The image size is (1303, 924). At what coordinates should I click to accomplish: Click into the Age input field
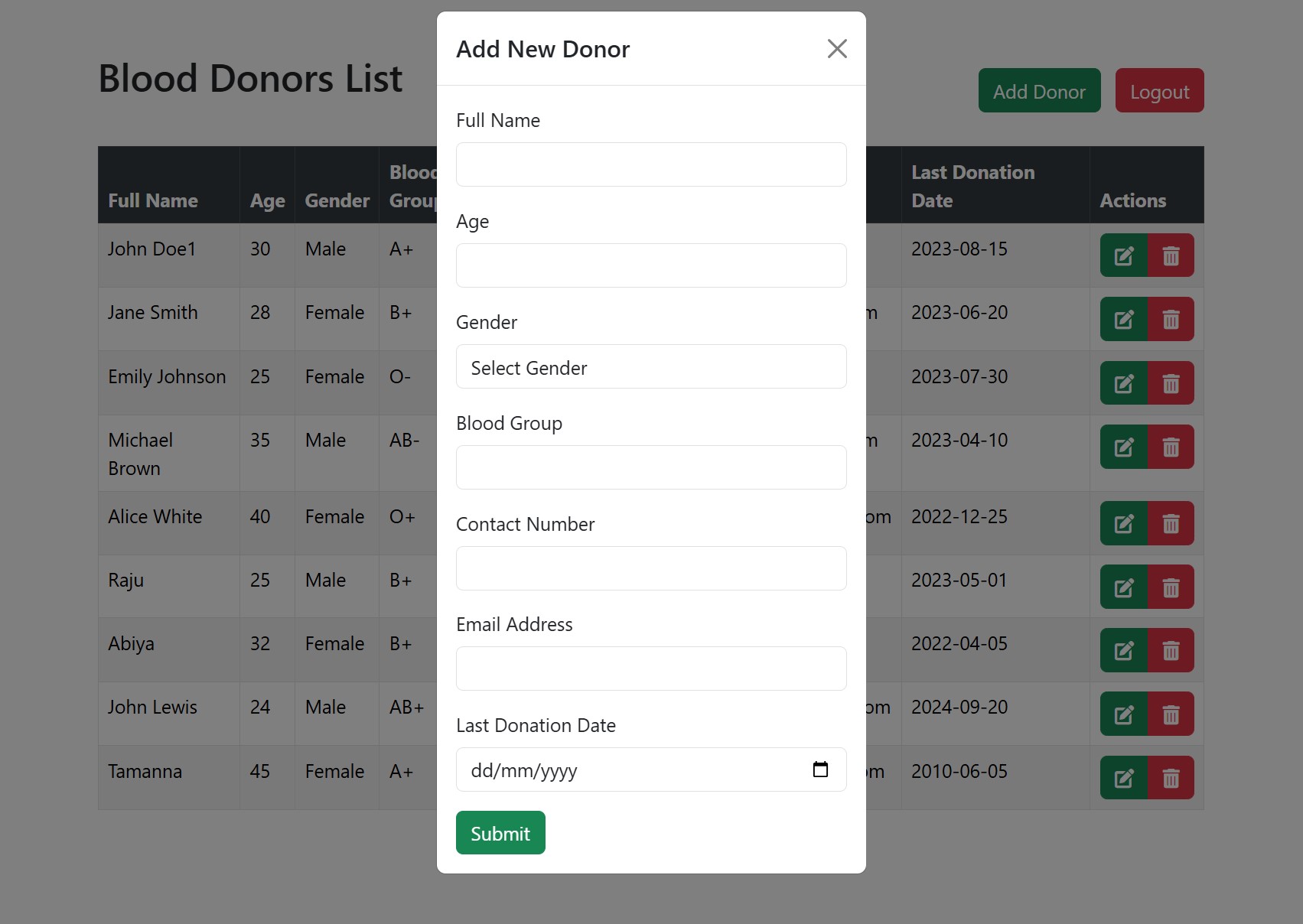pos(651,265)
